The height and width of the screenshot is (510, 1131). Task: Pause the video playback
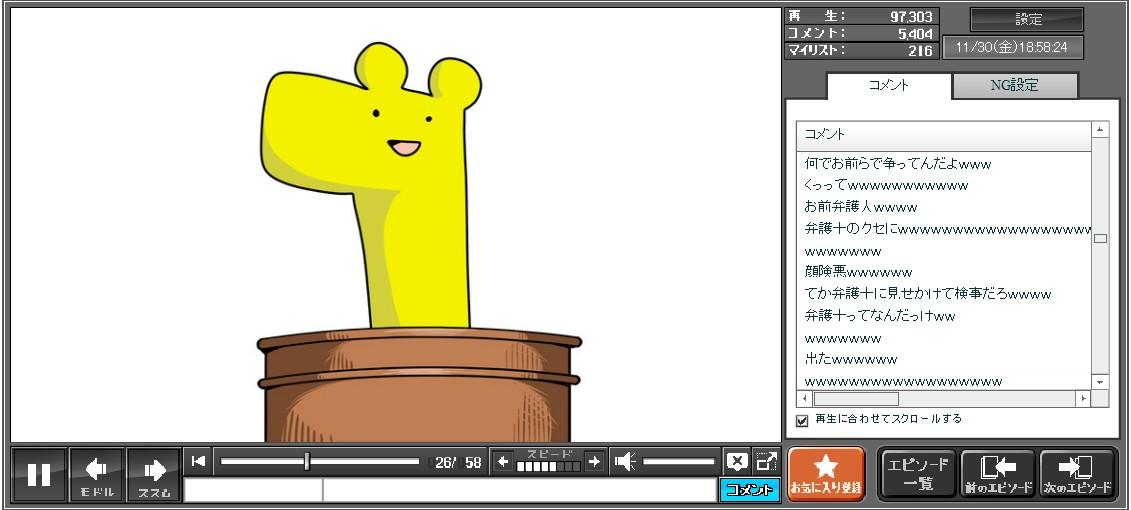pyautogui.click(x=39, y=474)
